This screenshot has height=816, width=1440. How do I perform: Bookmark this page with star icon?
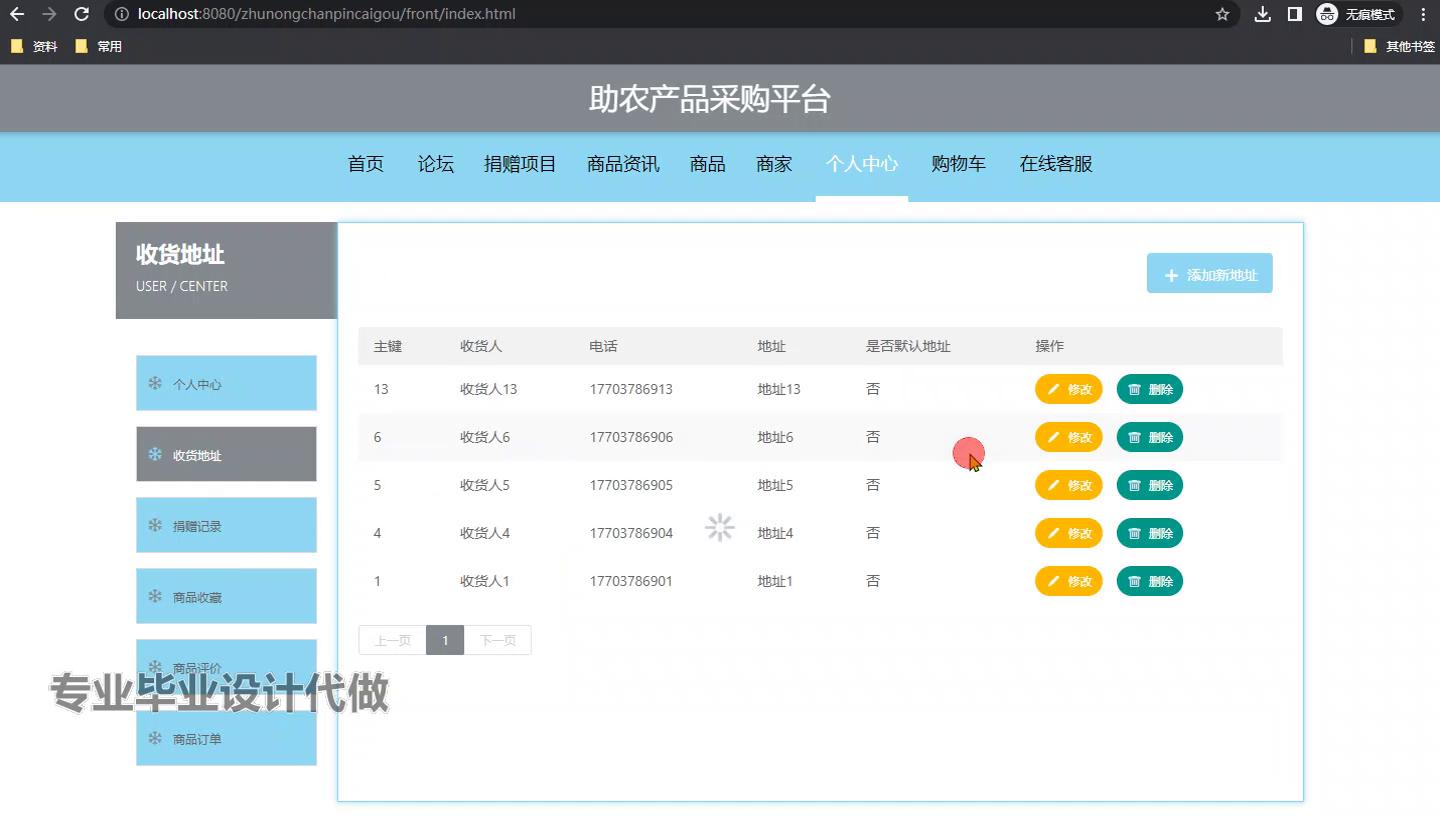tap(1222, 15)
